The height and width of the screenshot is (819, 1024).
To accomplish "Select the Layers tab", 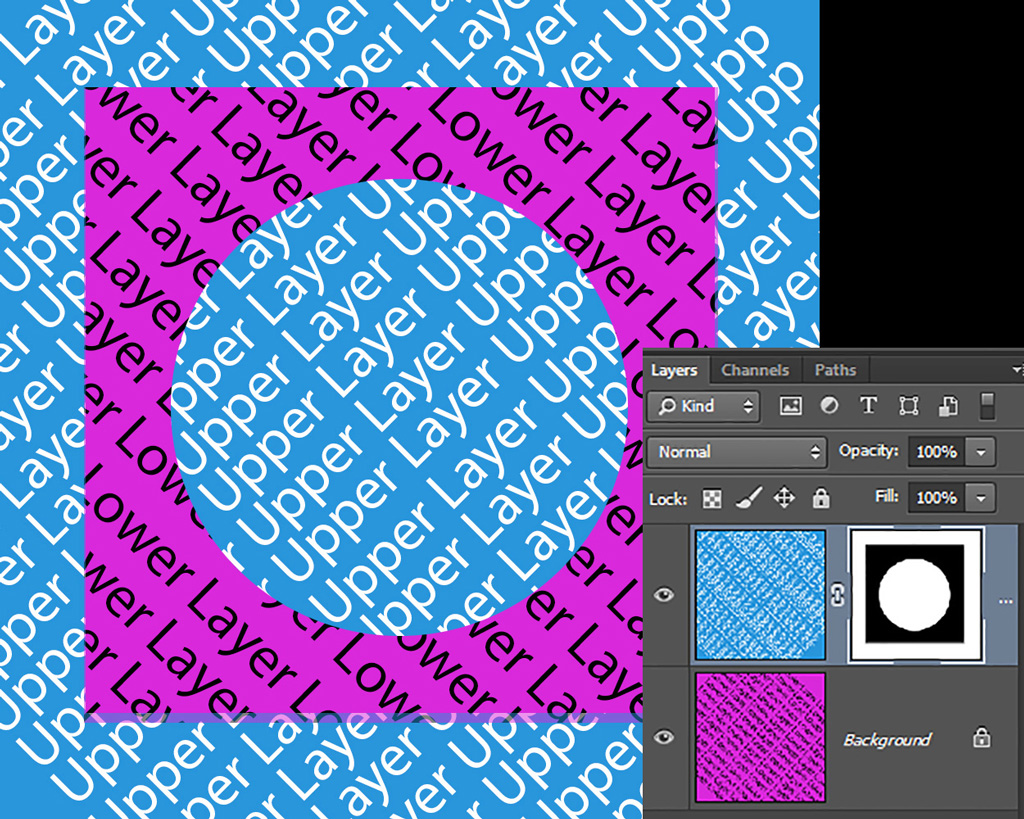I will [x=674, y=370].
